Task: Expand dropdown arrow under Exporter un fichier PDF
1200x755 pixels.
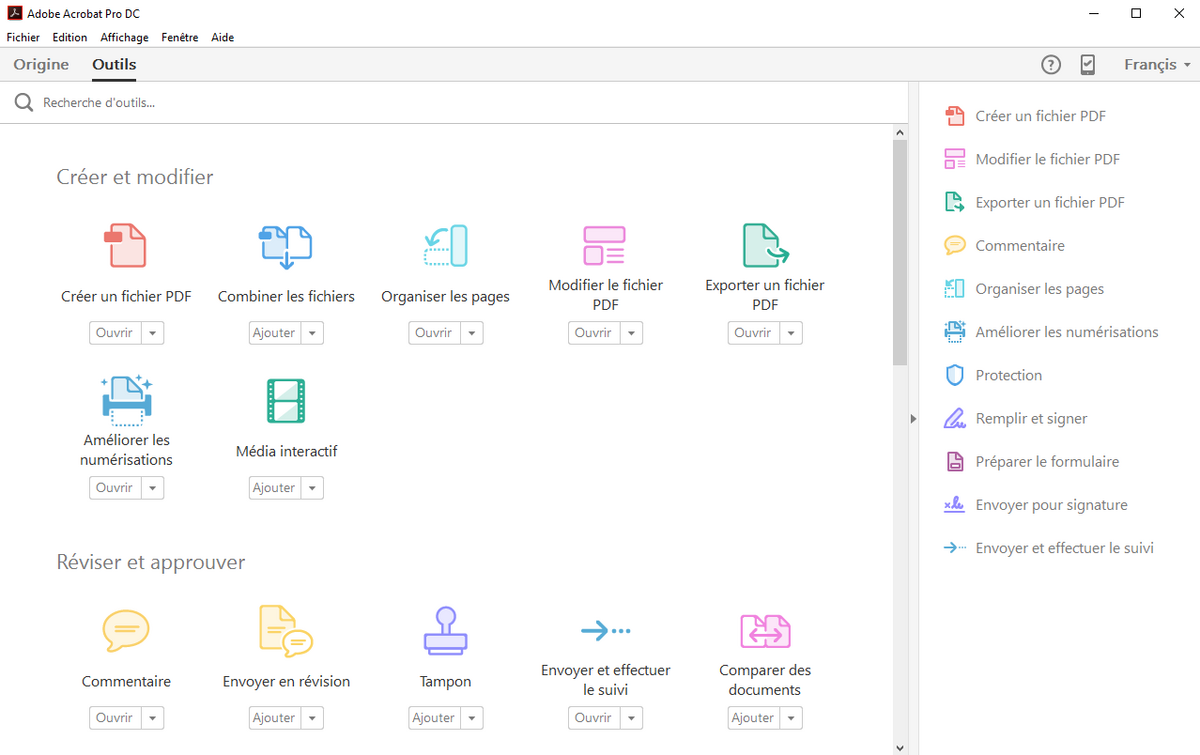Action: [x=791, y=333]
